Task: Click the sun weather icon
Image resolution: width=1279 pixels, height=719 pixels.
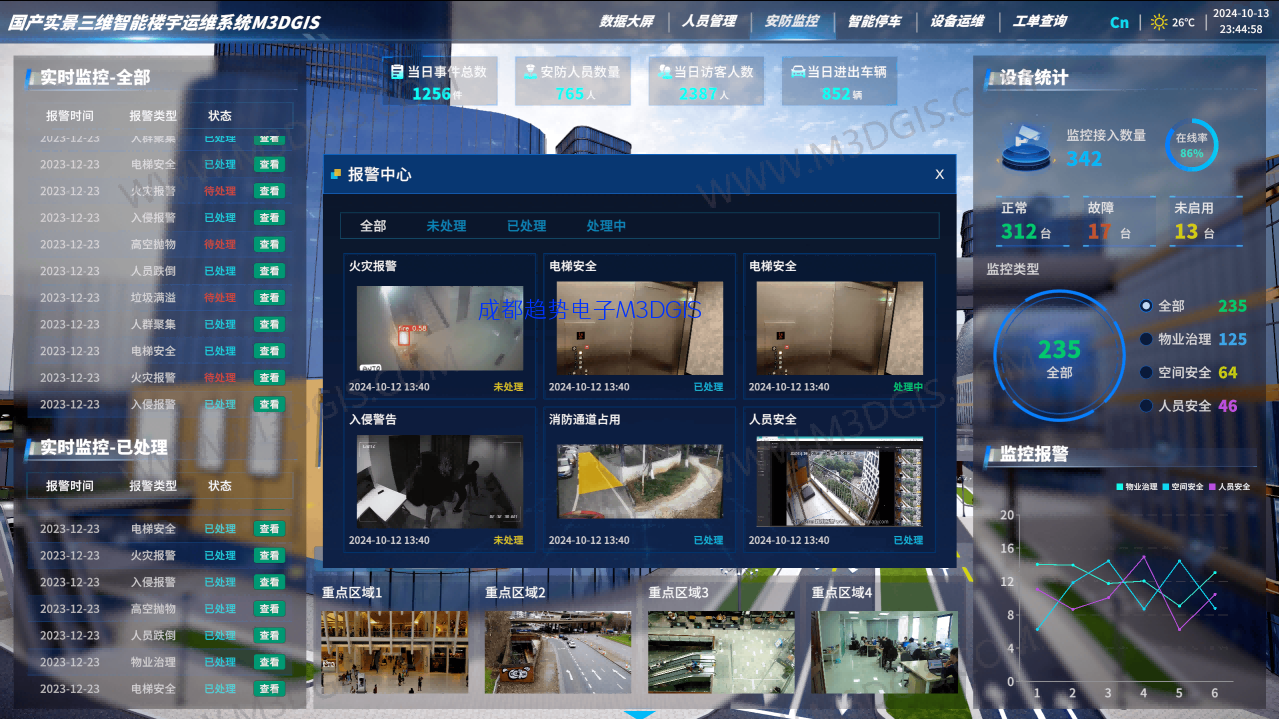Action: click(x=1159, y=22)
